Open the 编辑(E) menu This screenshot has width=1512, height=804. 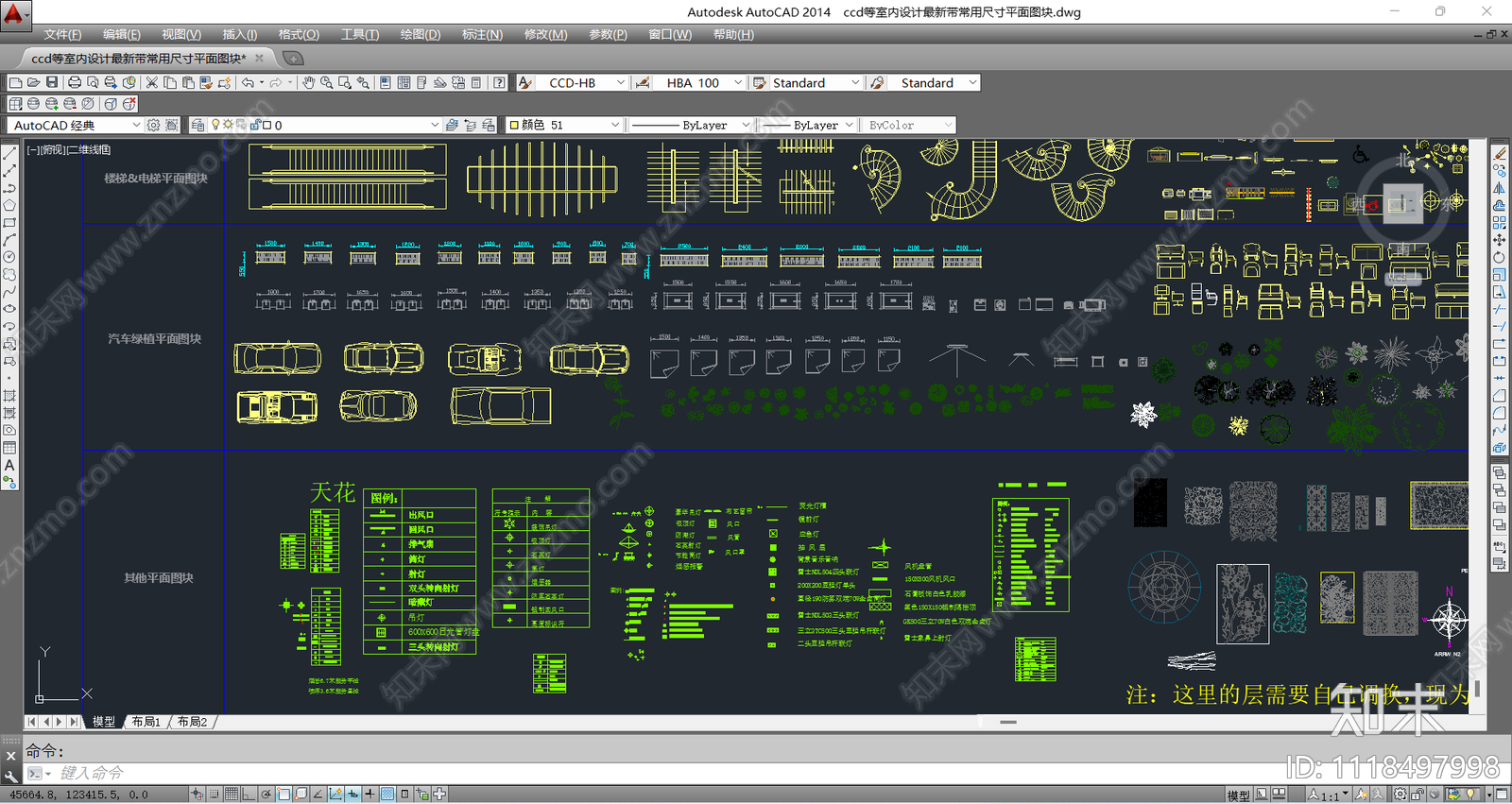point(121,34)
